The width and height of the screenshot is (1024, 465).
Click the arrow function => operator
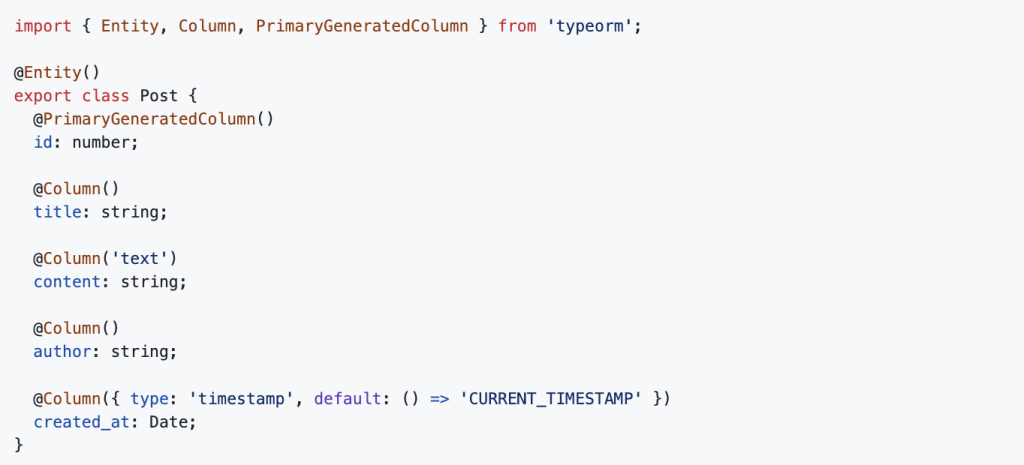[438, 398]
